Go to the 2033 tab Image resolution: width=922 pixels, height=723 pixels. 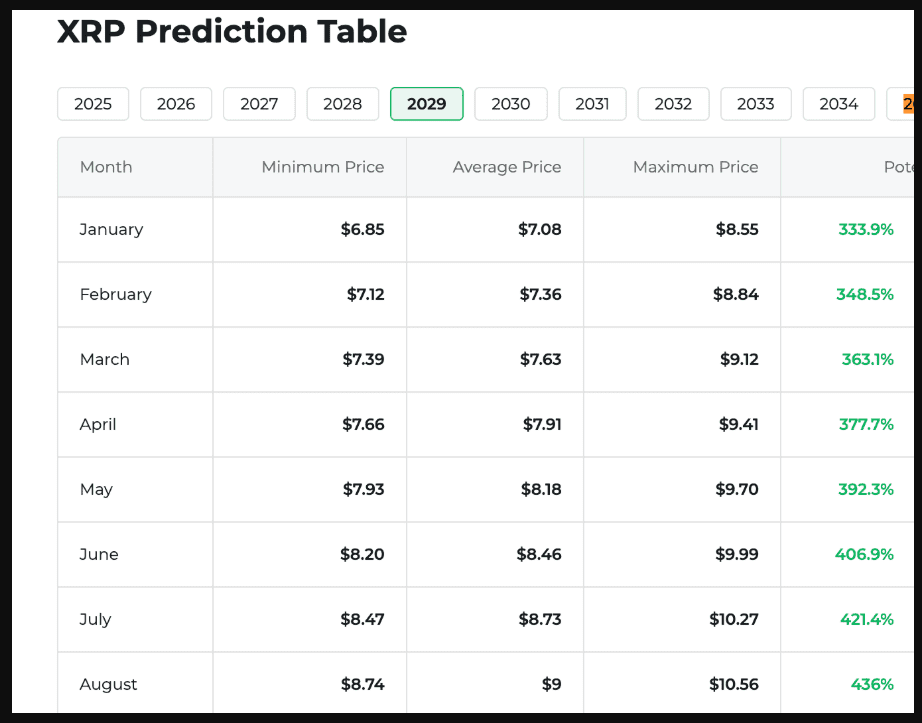(x=755, y=104)
